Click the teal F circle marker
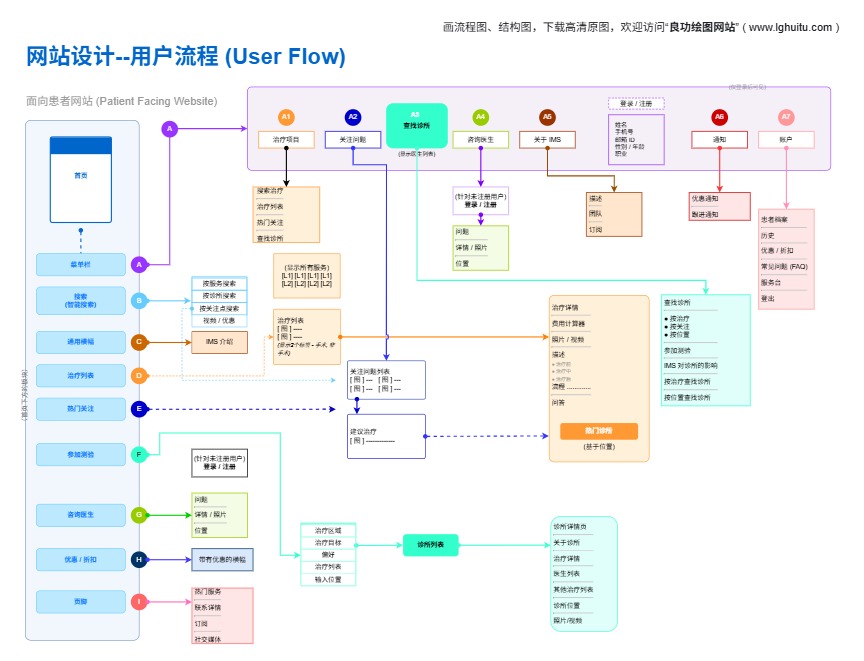 139,454
